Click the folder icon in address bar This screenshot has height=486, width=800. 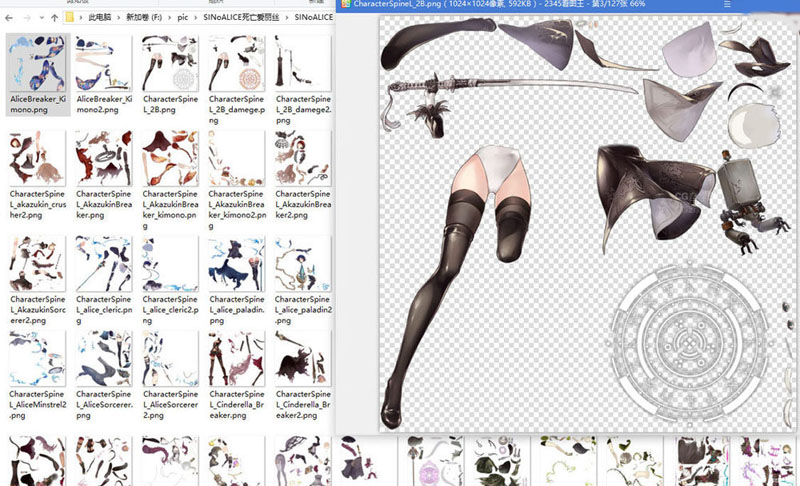tap(70, 17)
